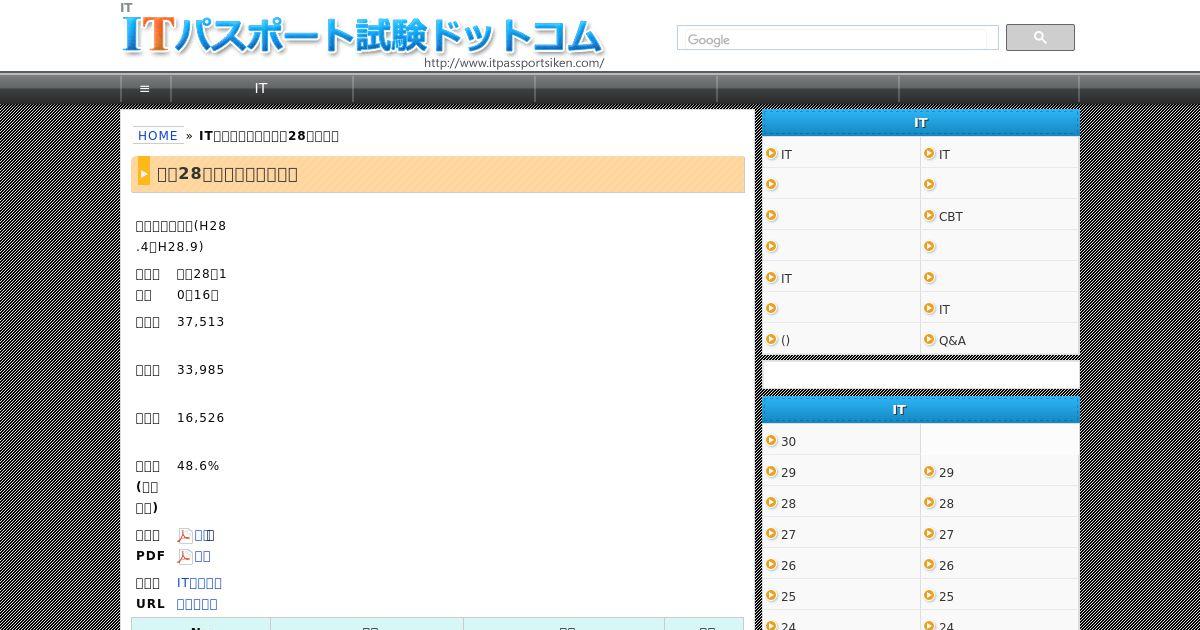Click the http://www.itpassportsiken.com/ text under logo

pyautogui.click(x=514, y=63)
